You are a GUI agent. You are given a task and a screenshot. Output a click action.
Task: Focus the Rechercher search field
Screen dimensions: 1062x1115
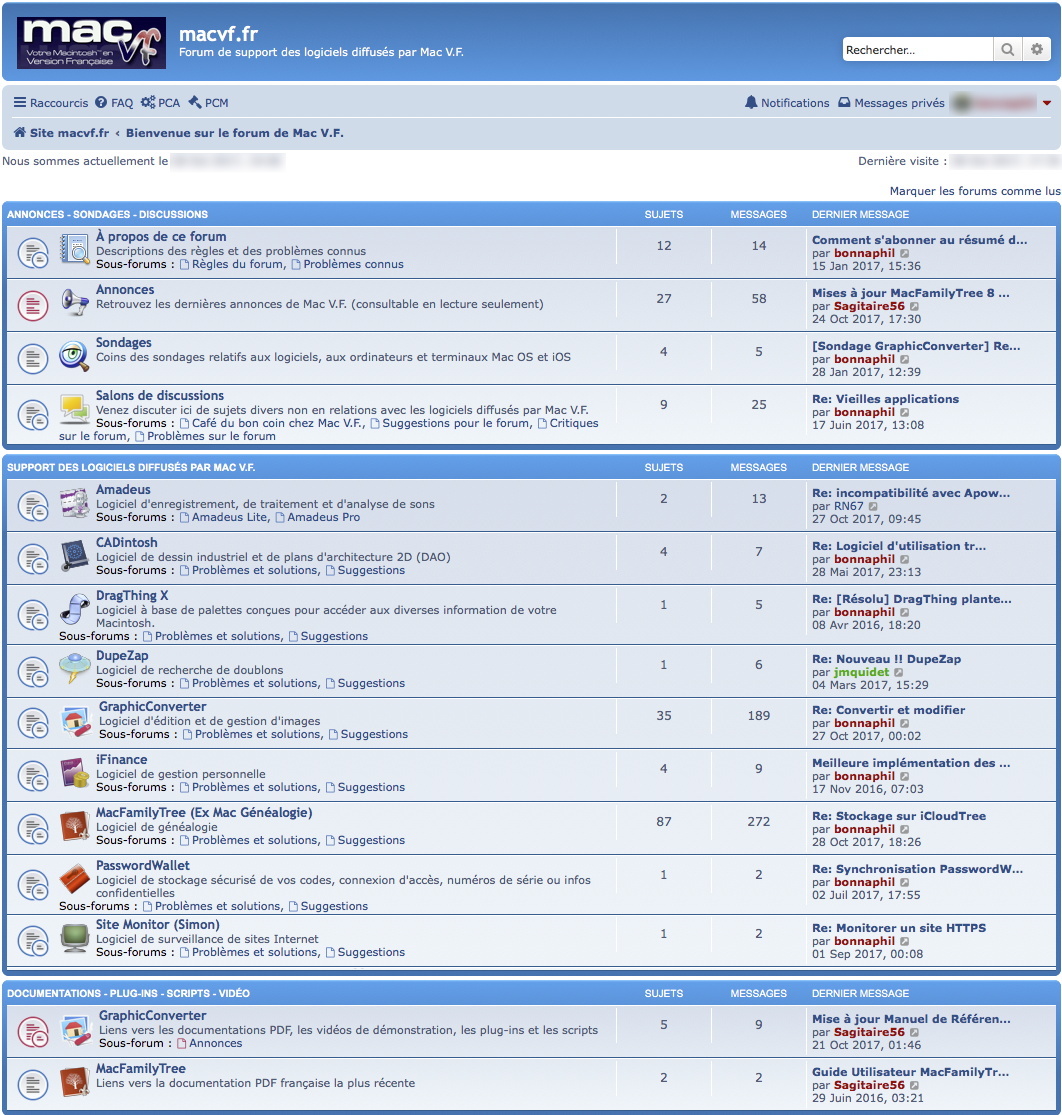[x=918, y=49]
